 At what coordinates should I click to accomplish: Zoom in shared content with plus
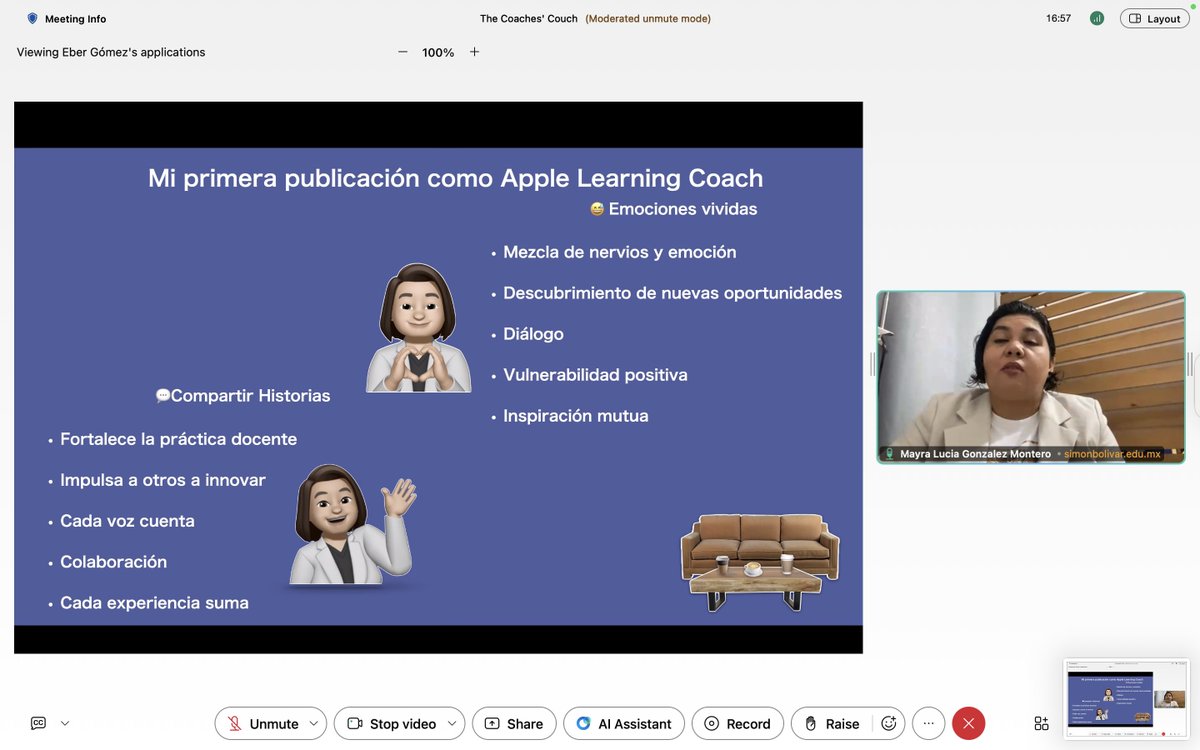coord(474,52)
